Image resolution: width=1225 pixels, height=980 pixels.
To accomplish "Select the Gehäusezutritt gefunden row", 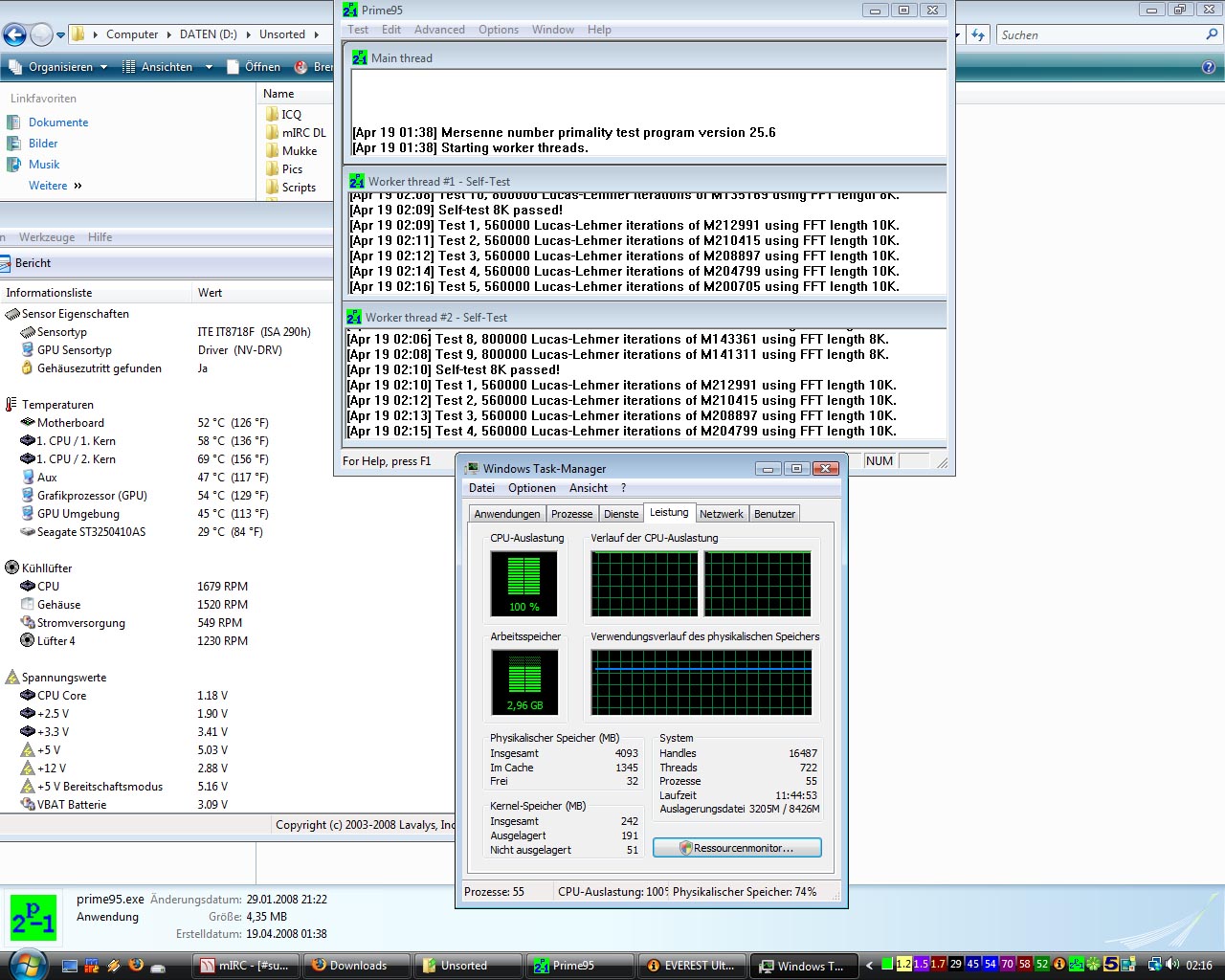I will 167,367.
